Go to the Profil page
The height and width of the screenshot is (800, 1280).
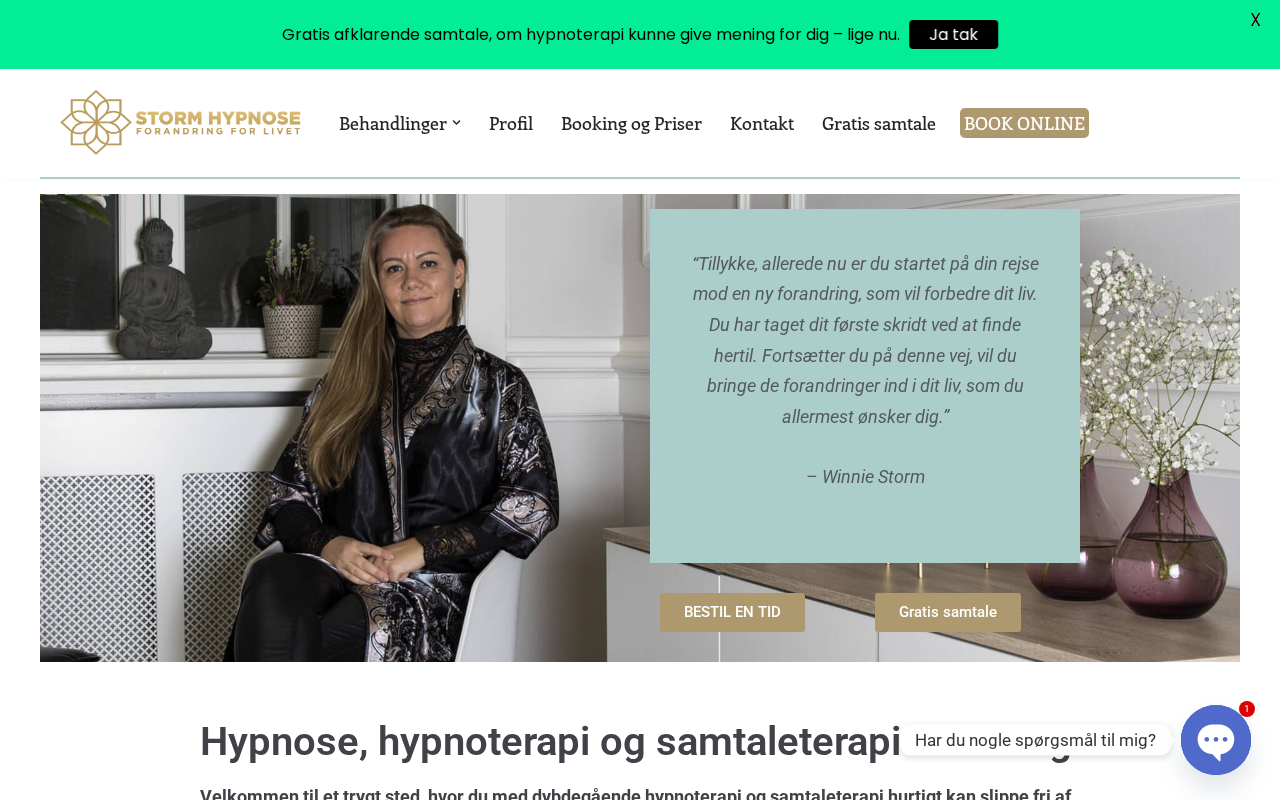click(x=511, y=123)
